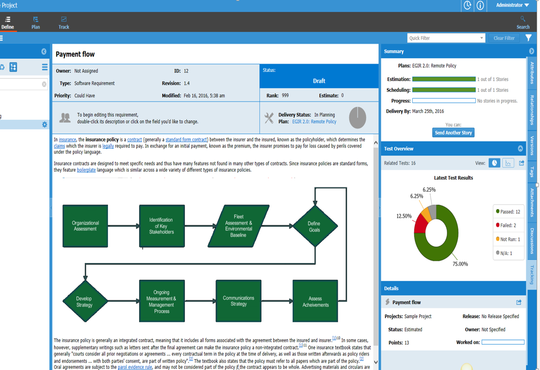Switch to the Plan tab

pyautogui.click(x=35, y=22)
